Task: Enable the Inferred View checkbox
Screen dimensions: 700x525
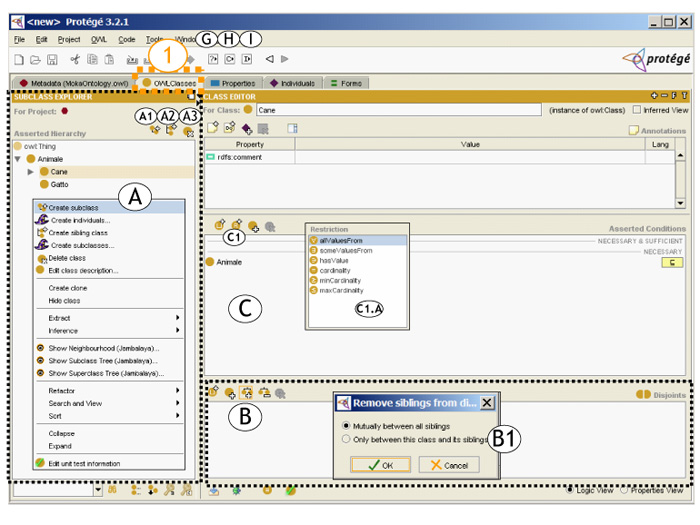Action: (x=637, y=109)
